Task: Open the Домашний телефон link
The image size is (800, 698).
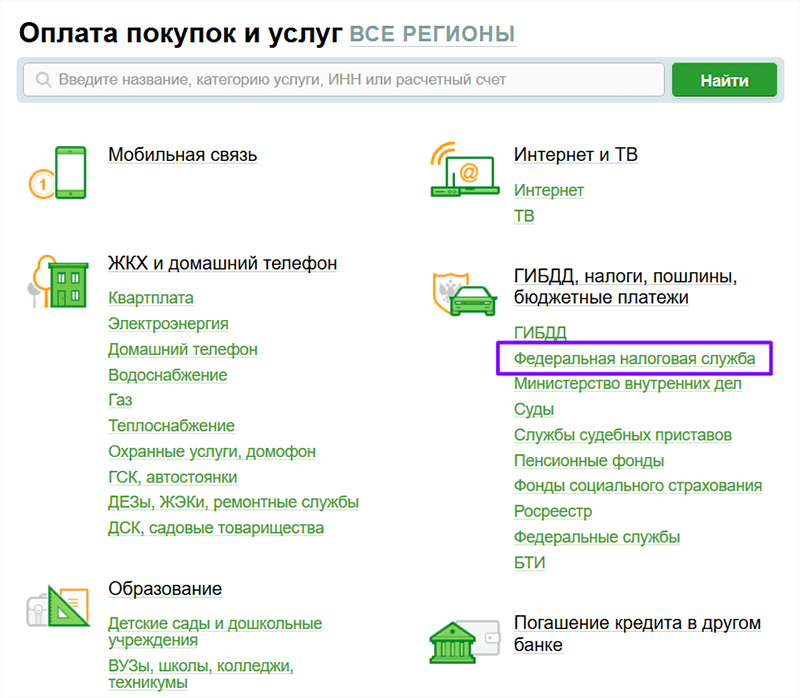Action: tap(183, 350)
